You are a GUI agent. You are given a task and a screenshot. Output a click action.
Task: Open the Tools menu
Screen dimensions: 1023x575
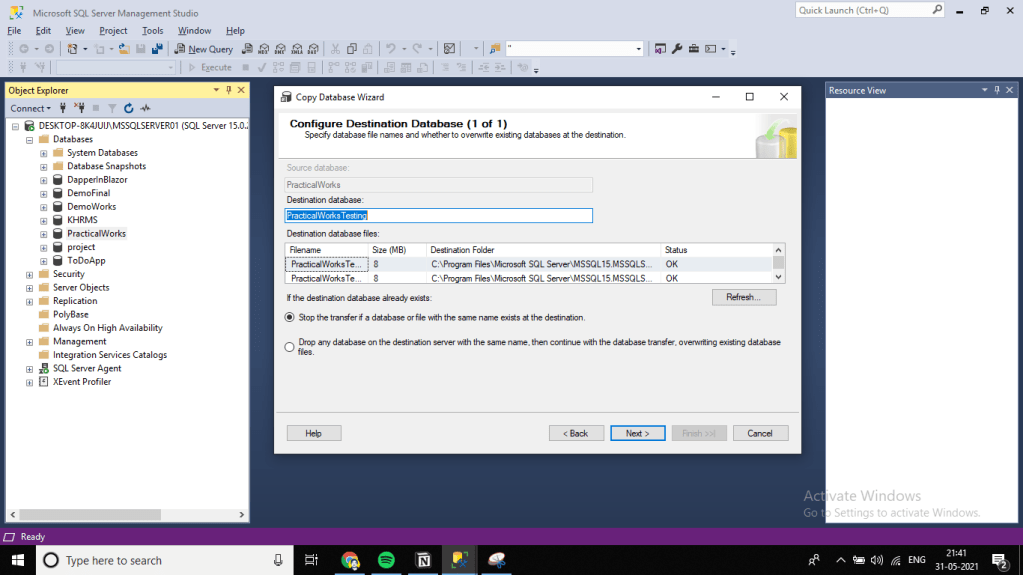152,31
